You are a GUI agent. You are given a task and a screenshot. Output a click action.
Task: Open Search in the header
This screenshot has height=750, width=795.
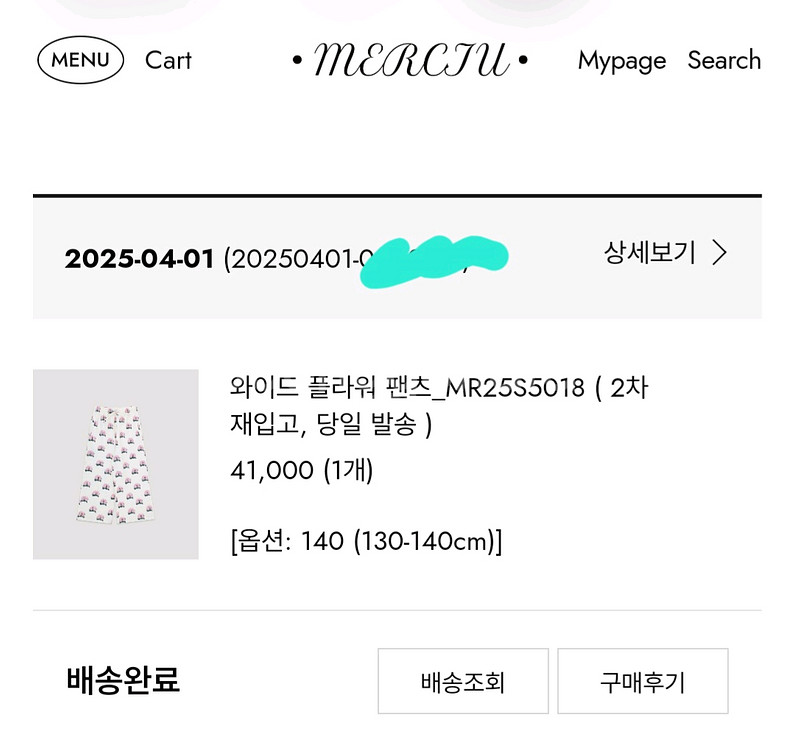(x=724, y=60)
